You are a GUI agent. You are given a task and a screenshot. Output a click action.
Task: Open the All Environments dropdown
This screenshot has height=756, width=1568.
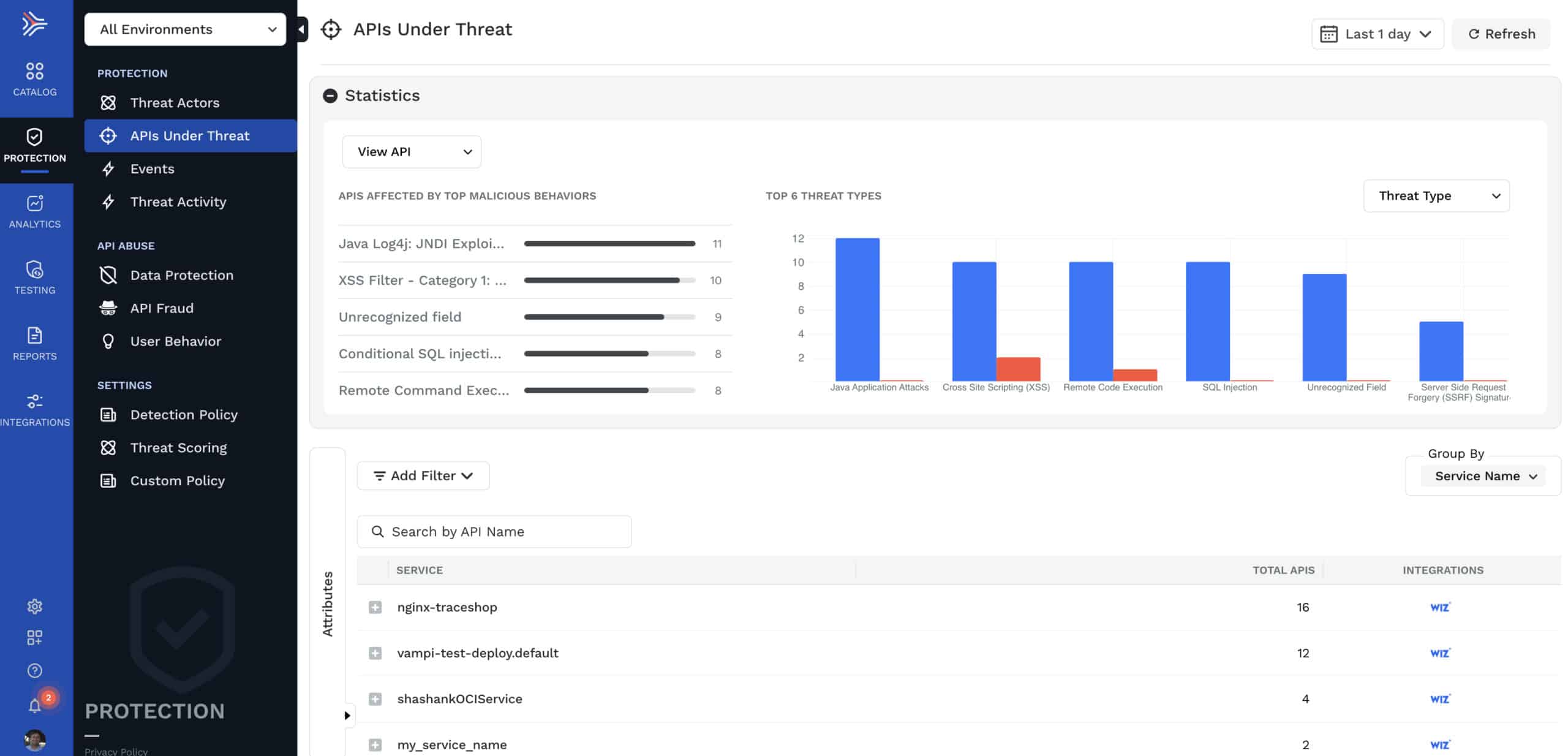185,29
